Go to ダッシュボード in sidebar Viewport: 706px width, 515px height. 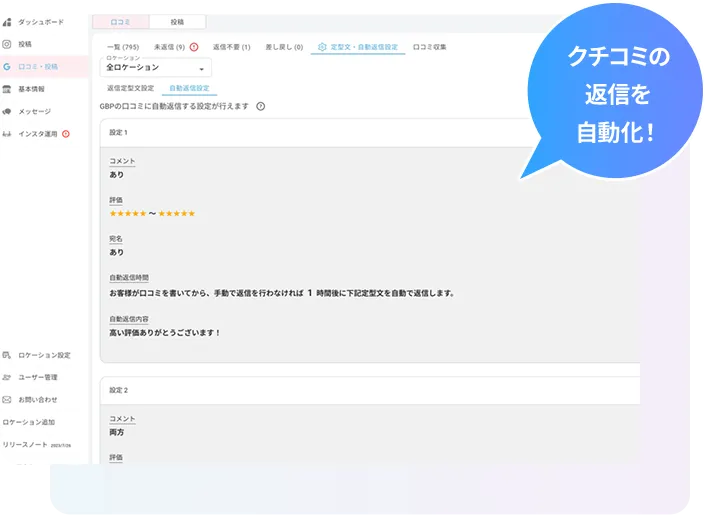coord(41,22)
